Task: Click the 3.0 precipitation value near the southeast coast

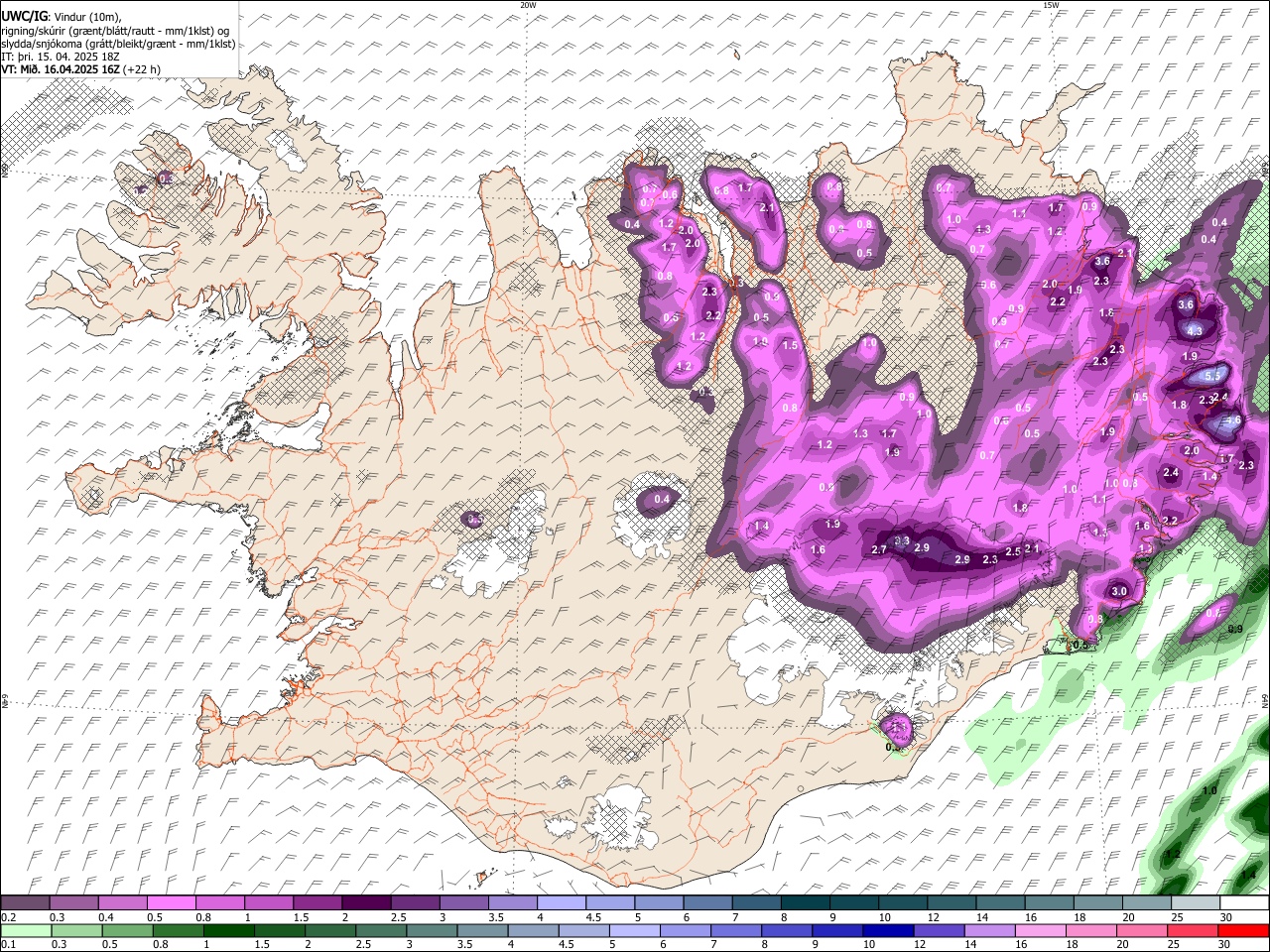Action: pyautogui.click(x=1119, y=591)
